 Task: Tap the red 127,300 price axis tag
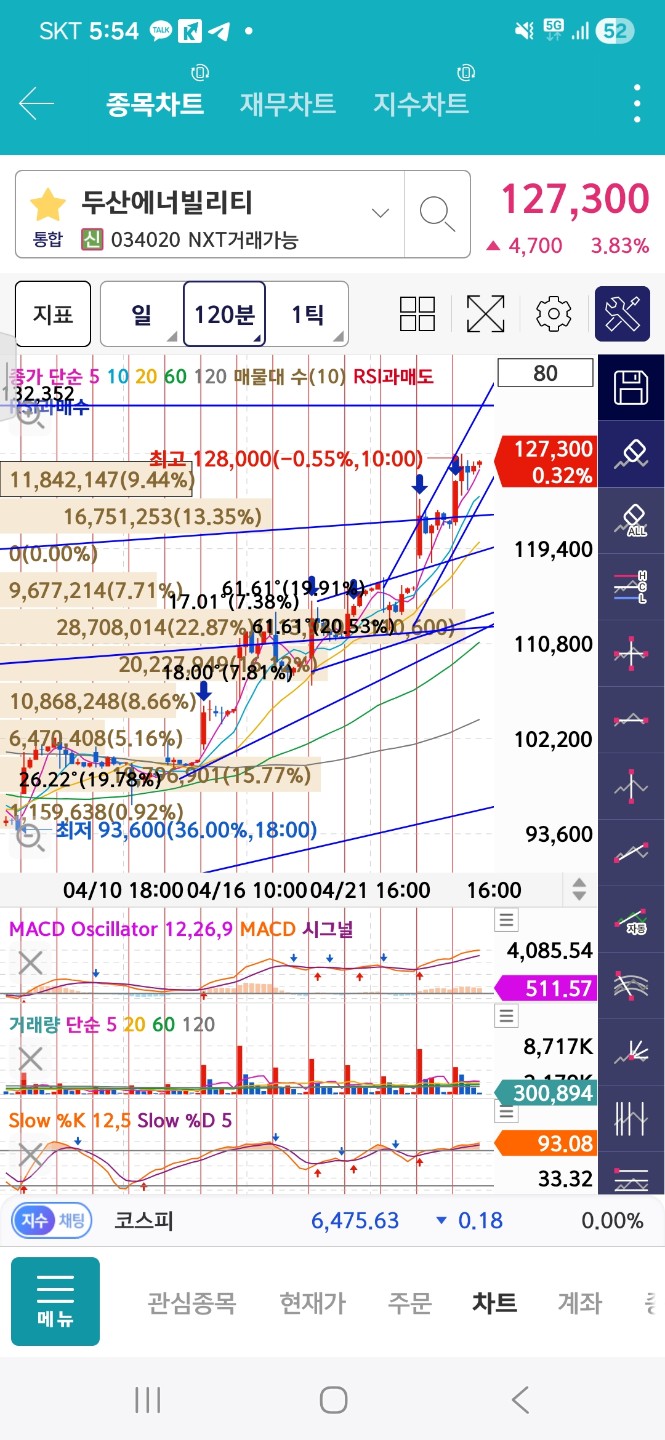pyautogui.click(x=548, y=462)
